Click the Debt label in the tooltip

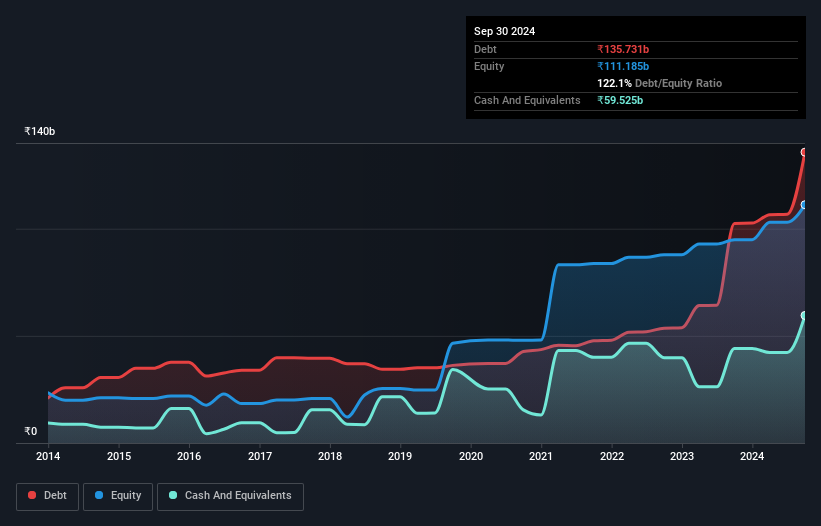(485, 49)
